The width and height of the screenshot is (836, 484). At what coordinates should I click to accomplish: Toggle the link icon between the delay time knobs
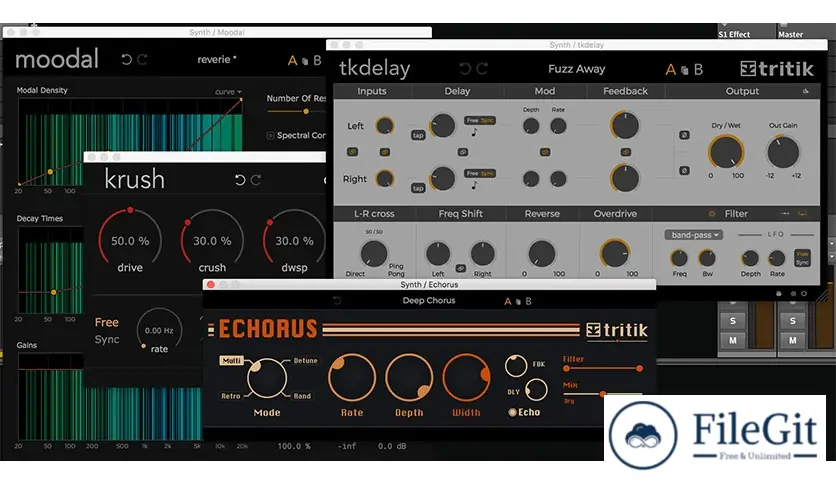[x=463, y=152]
